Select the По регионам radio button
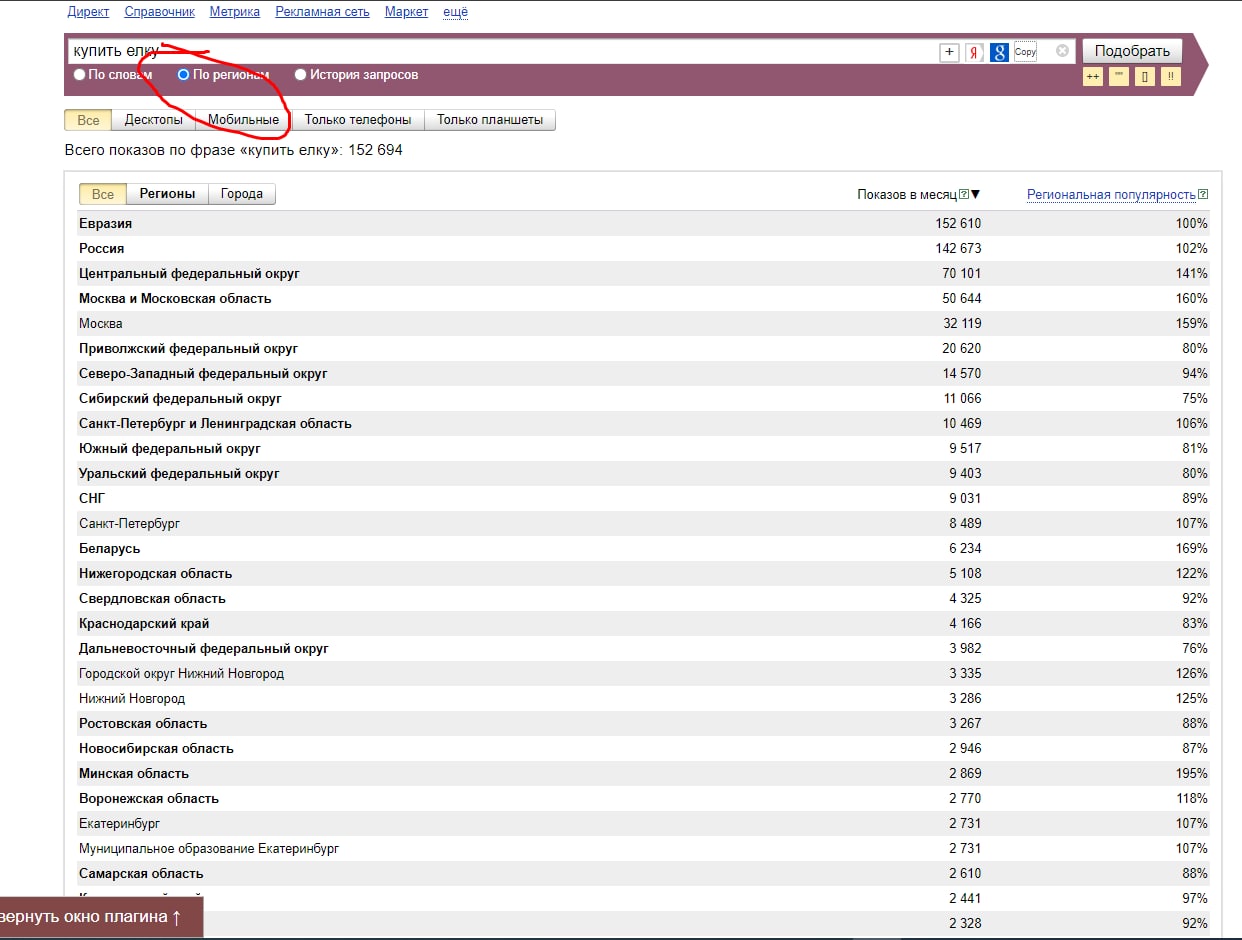Viewport: 1242px width, 940px height. click(x=183, y=75)
